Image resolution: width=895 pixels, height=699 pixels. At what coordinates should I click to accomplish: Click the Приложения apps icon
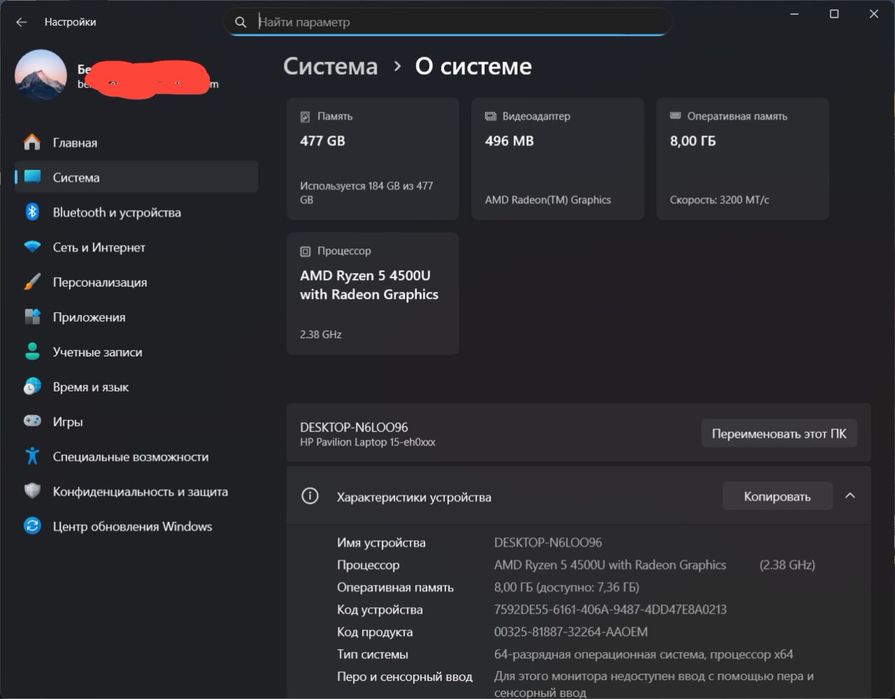(x=32, y=317)
